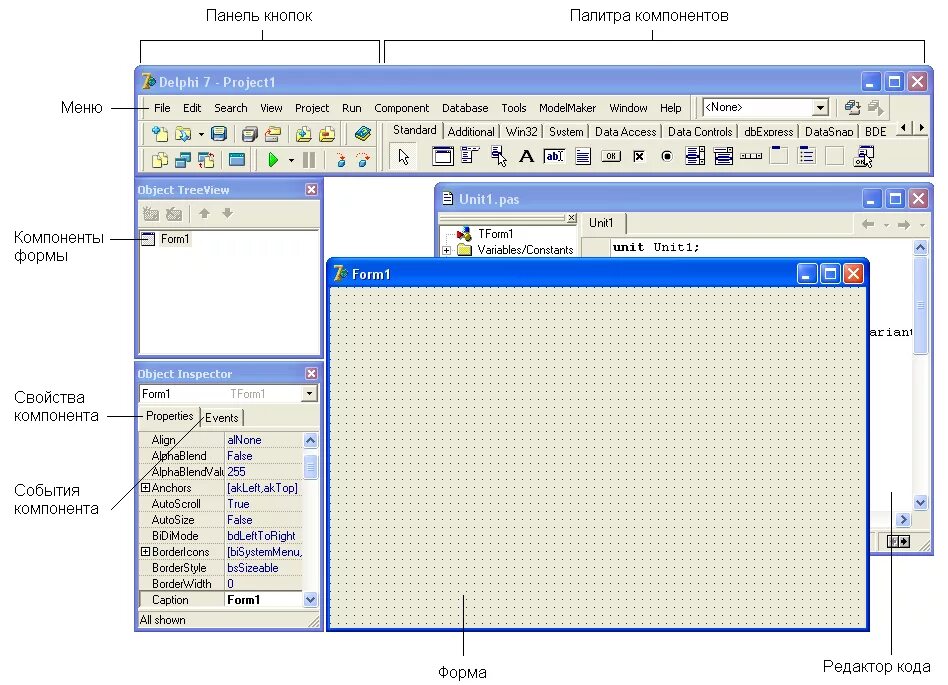Open the Open-file history dropdown arrow
The image size is (948, 685).
pos(201,134)
